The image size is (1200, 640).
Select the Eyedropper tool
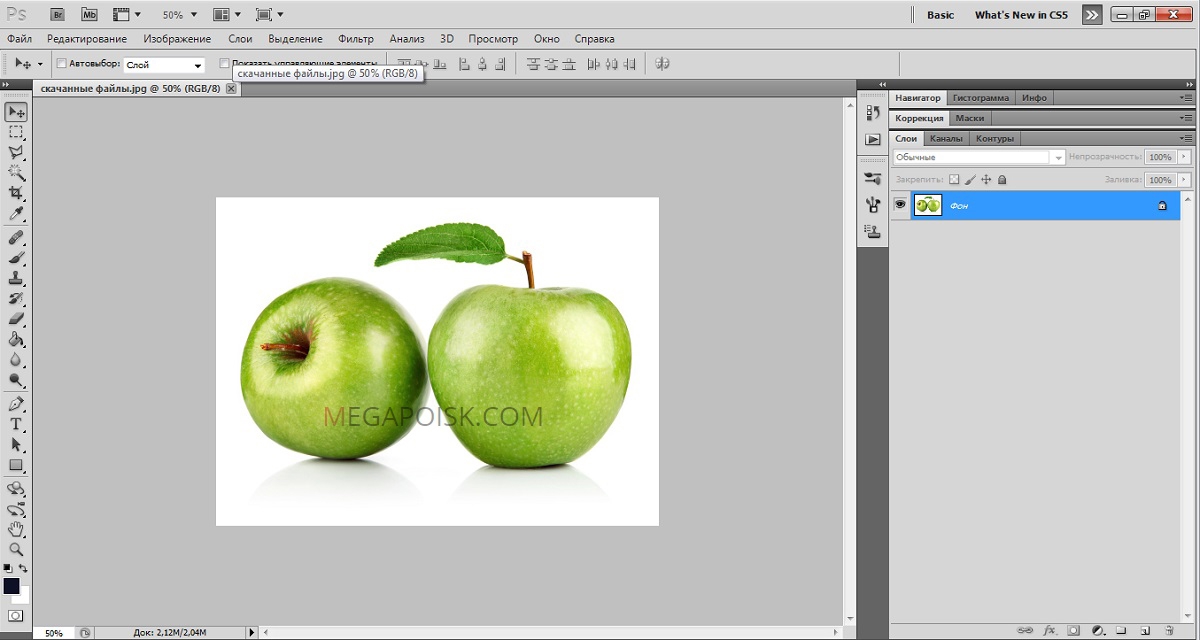[x=16, y=214]
